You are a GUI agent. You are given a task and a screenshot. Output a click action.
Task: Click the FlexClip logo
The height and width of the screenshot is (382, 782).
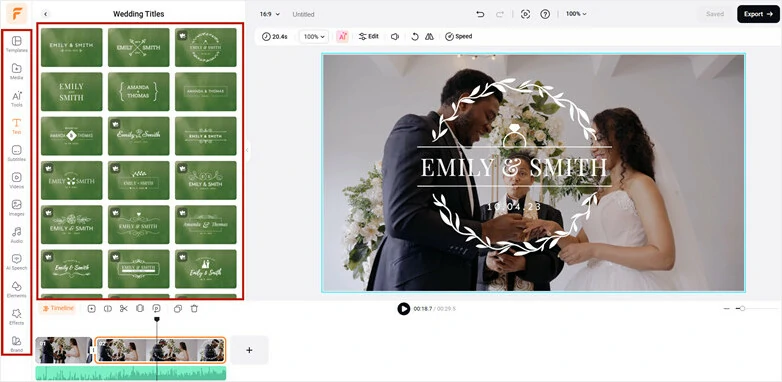click(x=16, y=13)
